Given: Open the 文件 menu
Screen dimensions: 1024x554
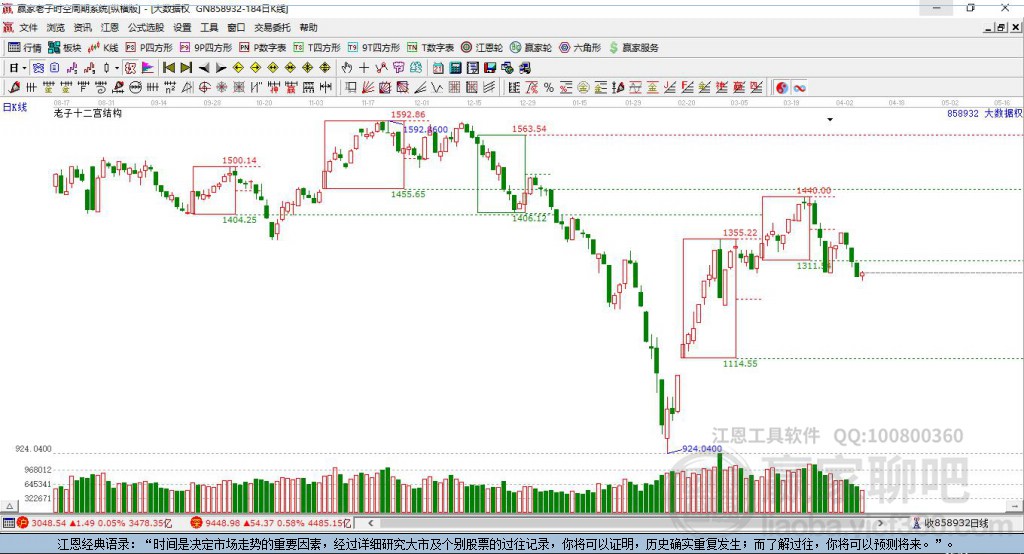Looking at the screenshot, I should (x=28, y=27).
